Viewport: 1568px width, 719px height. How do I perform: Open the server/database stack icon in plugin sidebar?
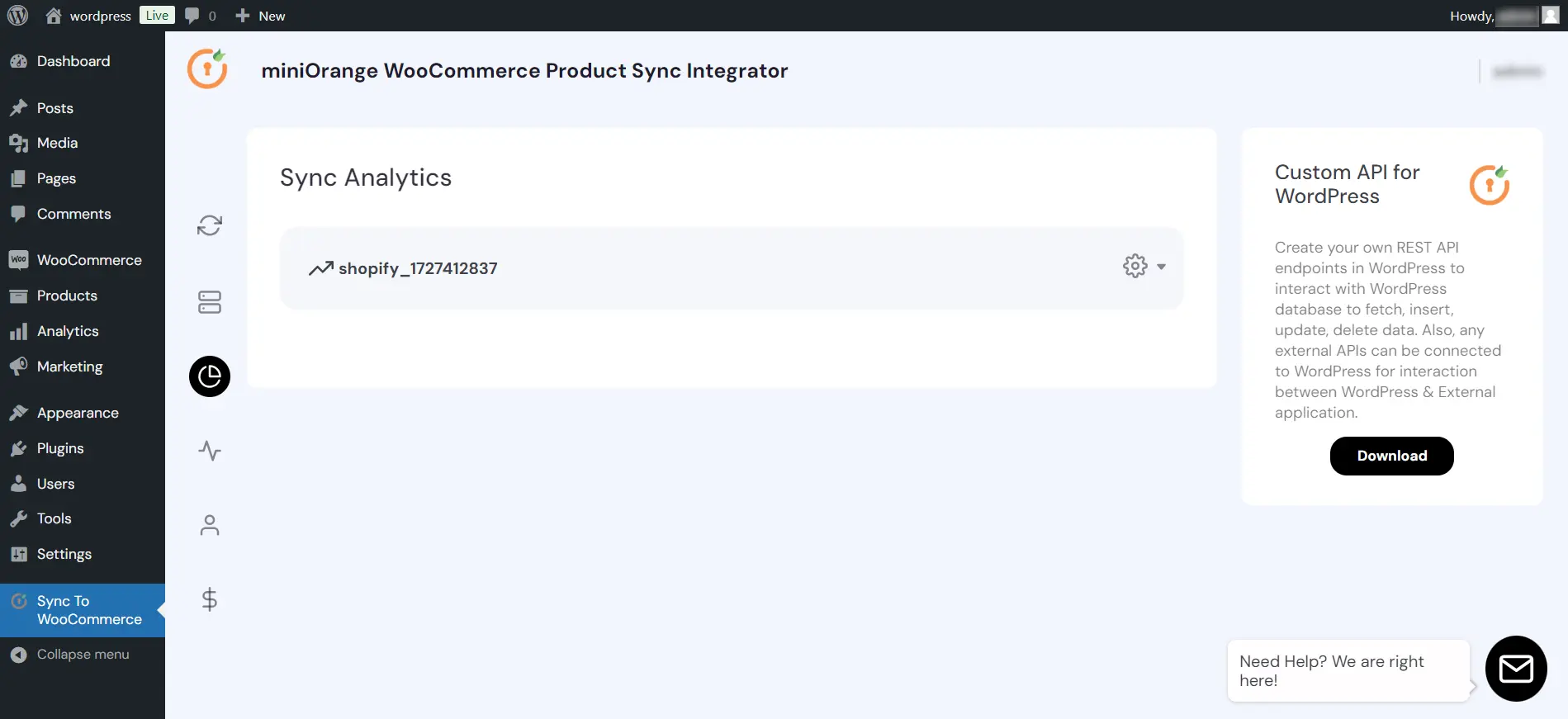[x=210, y=302]
